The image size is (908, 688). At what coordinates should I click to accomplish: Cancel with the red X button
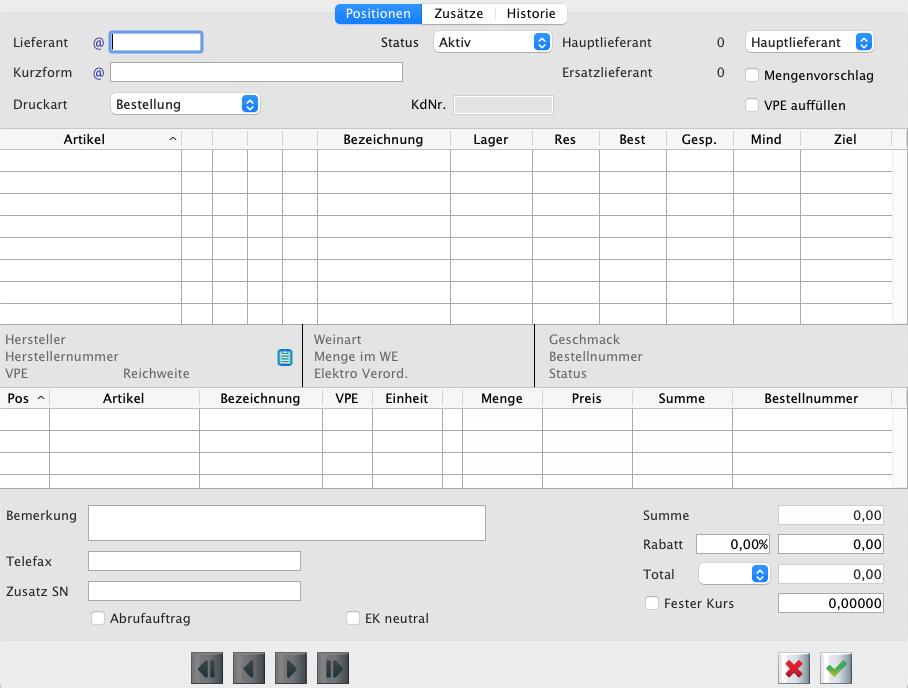click(x=795, y=668)
